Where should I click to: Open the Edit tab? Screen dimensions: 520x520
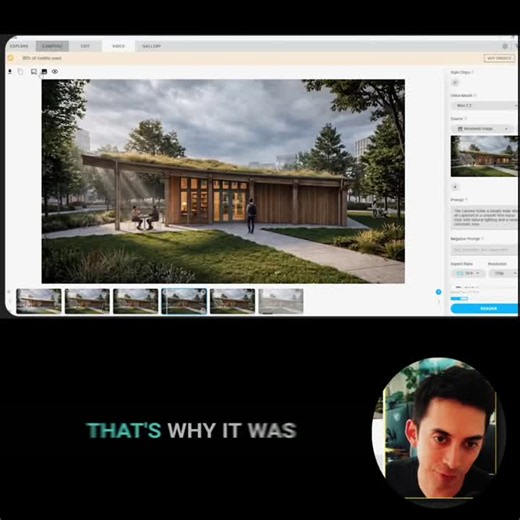(85, 46)
